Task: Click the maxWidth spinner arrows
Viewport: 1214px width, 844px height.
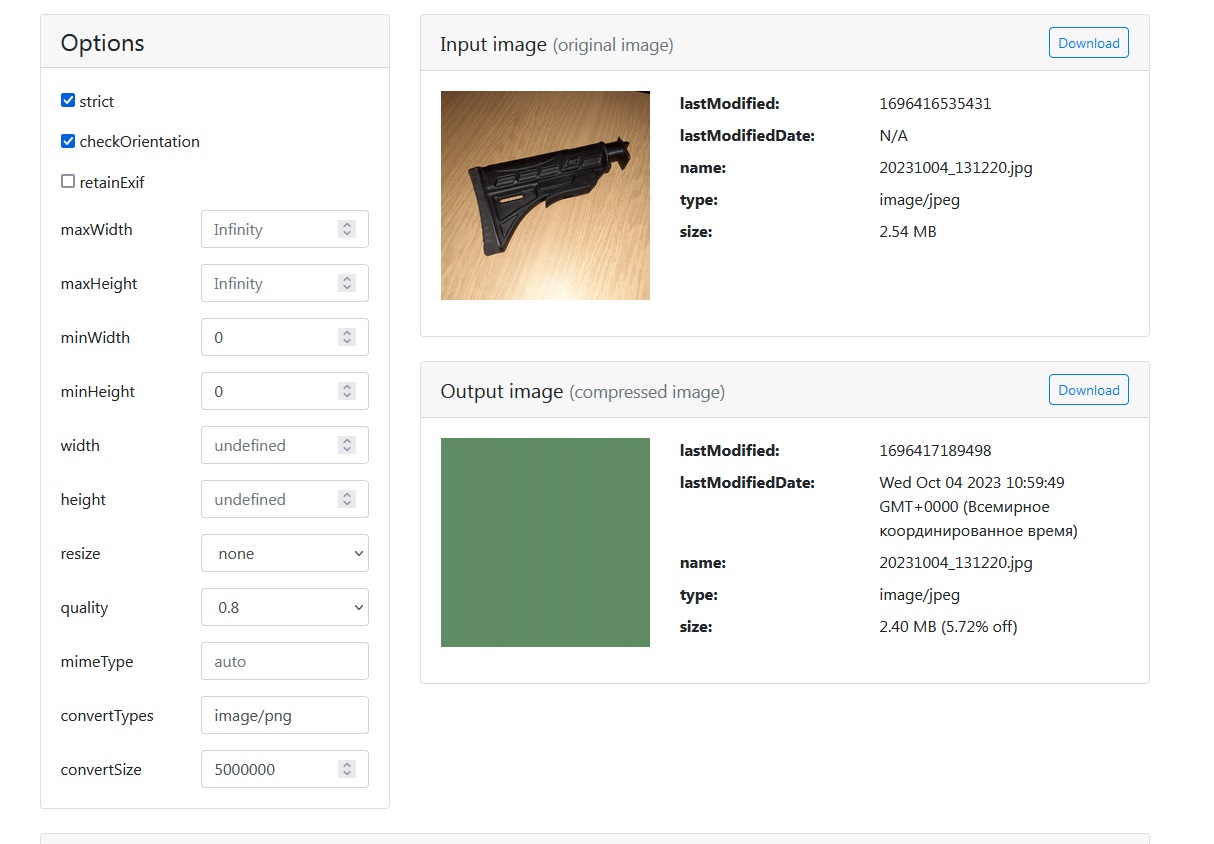Action: tap(347, 229)
